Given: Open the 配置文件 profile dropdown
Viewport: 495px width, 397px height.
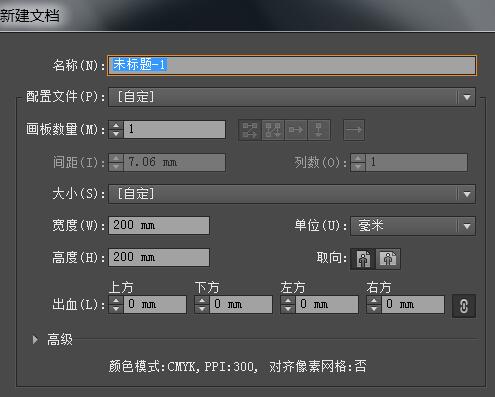Looking at the screenshot, I should pos(292,97).
